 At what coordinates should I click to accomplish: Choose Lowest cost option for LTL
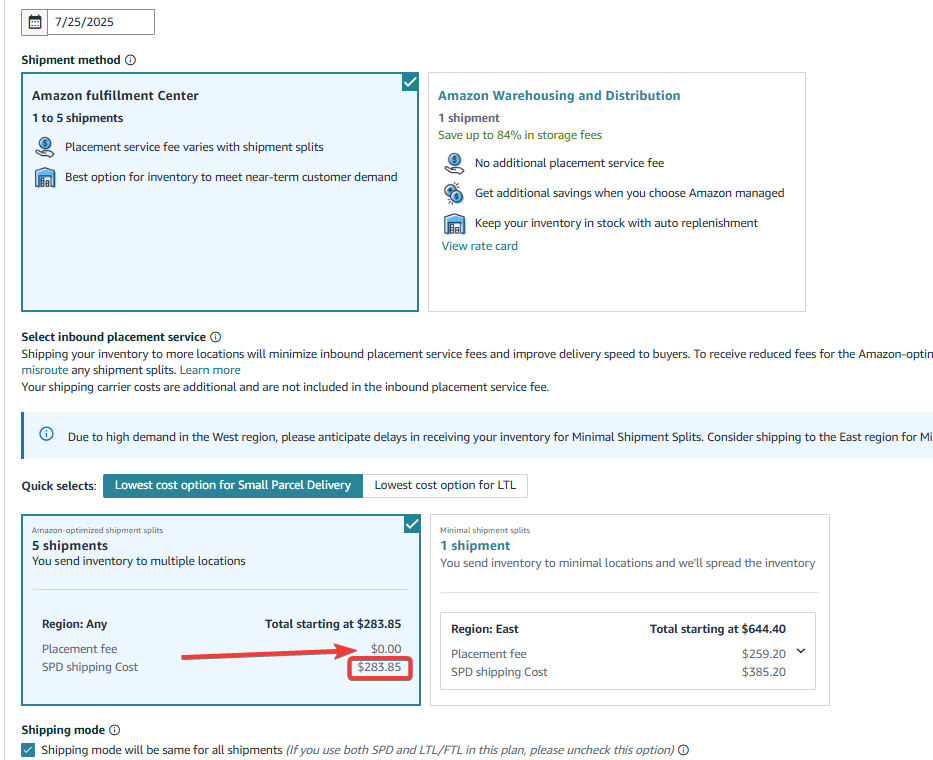(x=445, y=486)
